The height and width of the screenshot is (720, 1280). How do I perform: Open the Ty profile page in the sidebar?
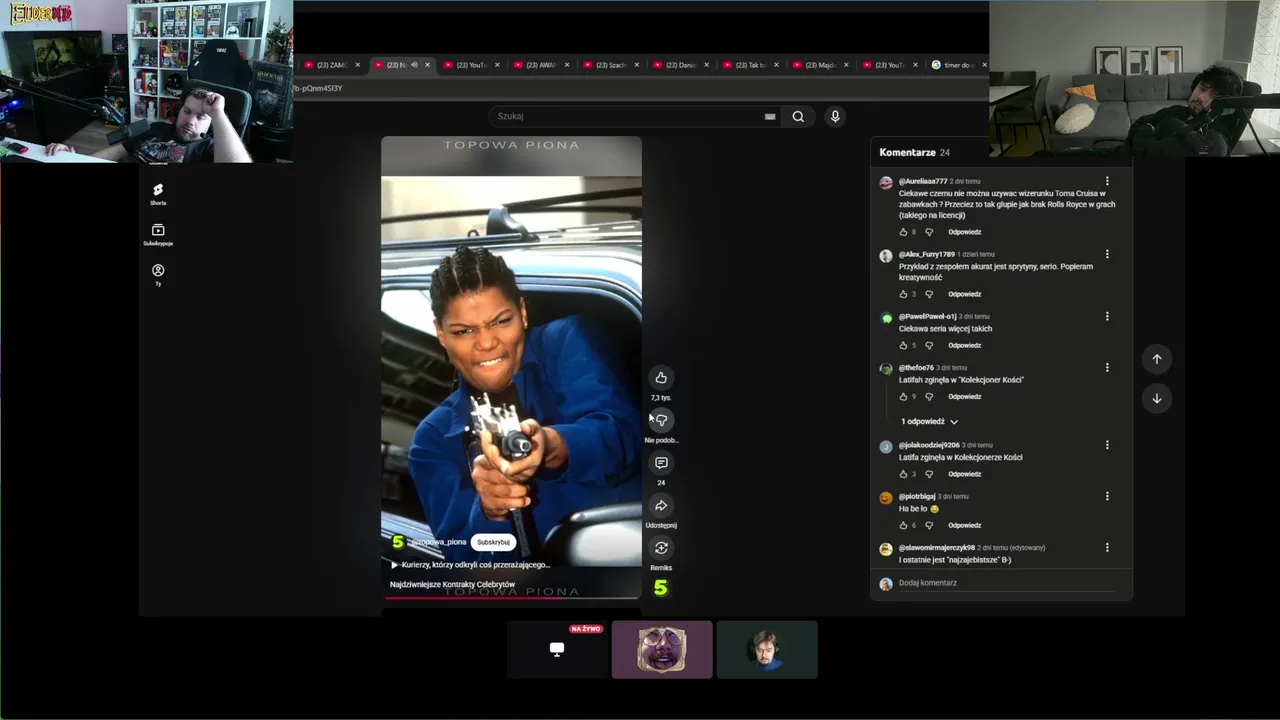(158, 275)
